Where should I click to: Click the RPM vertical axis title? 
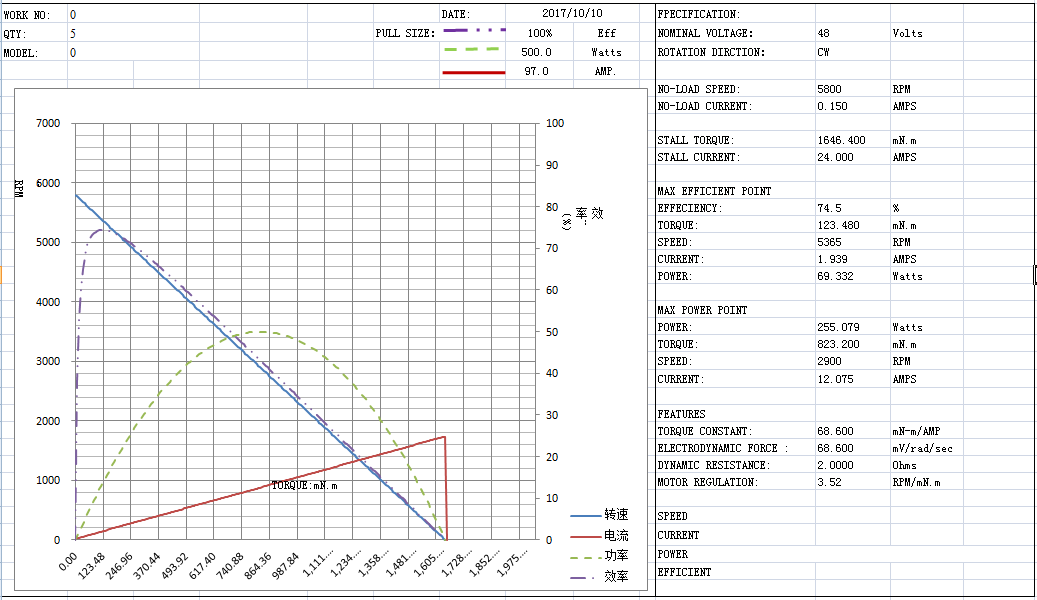click(x=19, y=188)
